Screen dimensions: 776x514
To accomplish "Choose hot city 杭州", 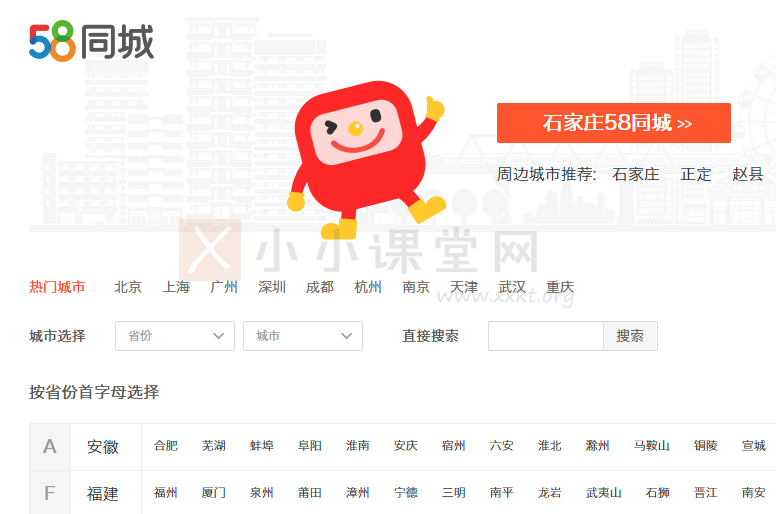I will 368,287.
